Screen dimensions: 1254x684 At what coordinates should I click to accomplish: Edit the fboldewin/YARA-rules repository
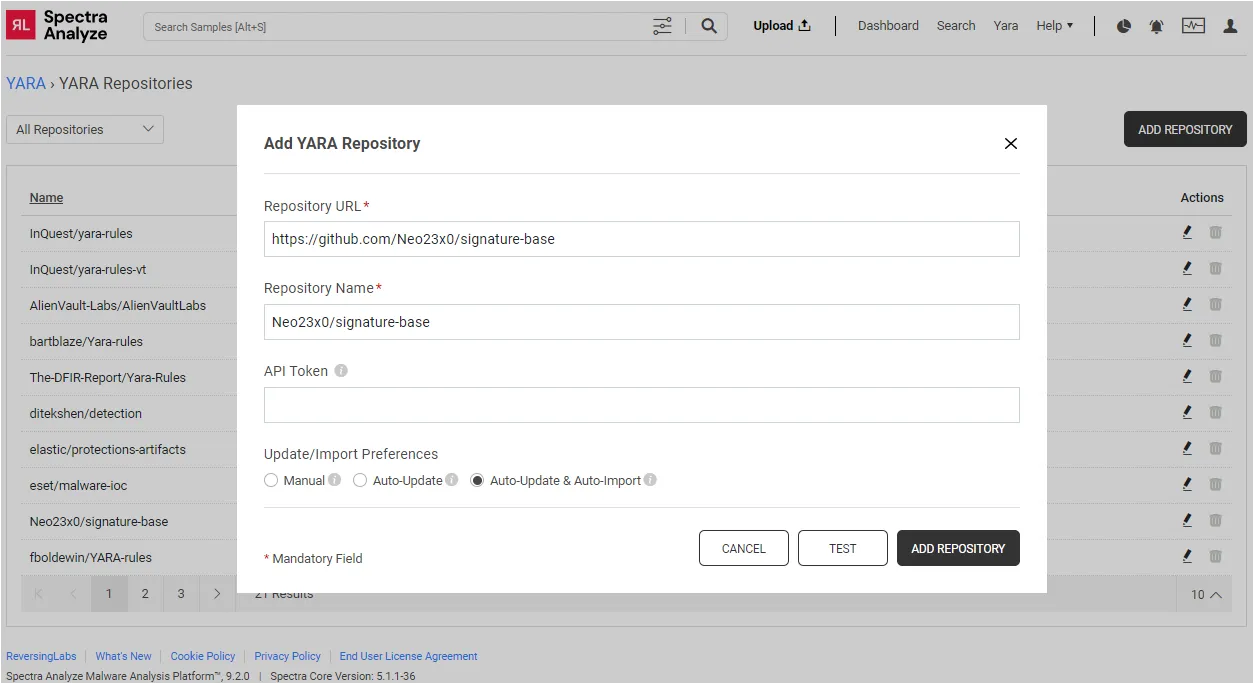1187,557
